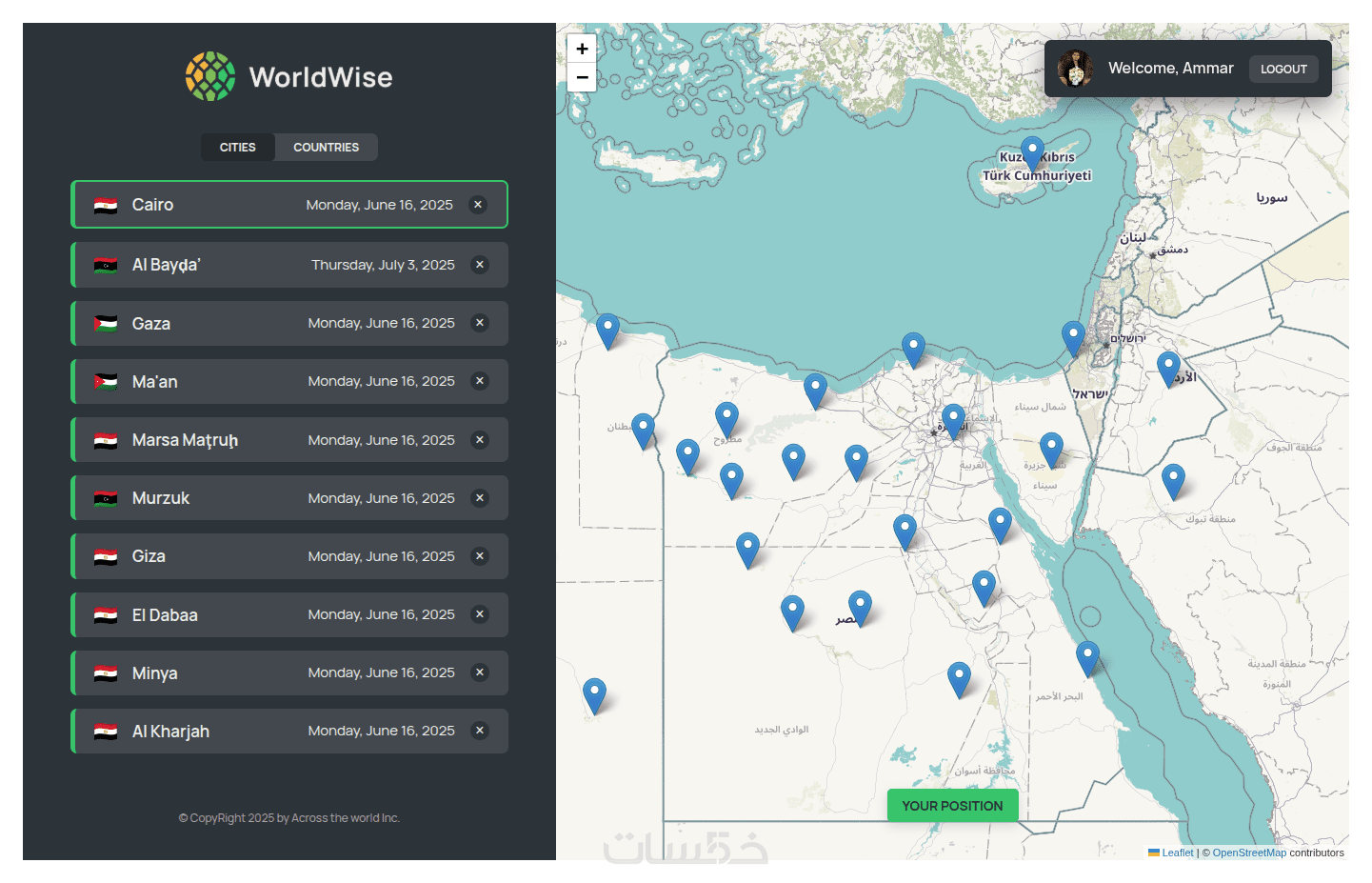Click Ammar's profile avatar
The height and width of the screenshot is (883, 1372).
tap(1075, 69)
